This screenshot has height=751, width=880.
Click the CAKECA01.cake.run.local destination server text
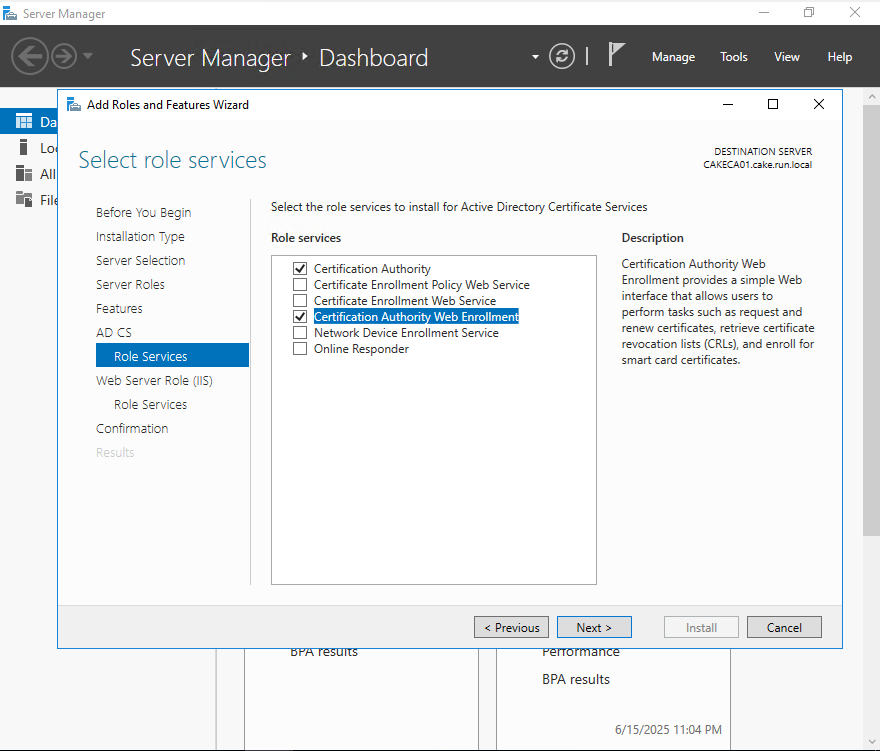coord(758,164)
